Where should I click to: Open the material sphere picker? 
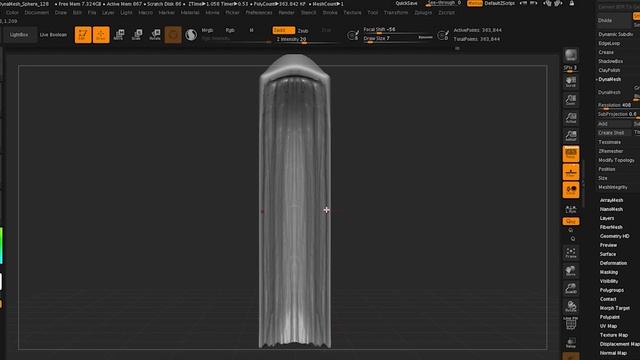(191, 35)
